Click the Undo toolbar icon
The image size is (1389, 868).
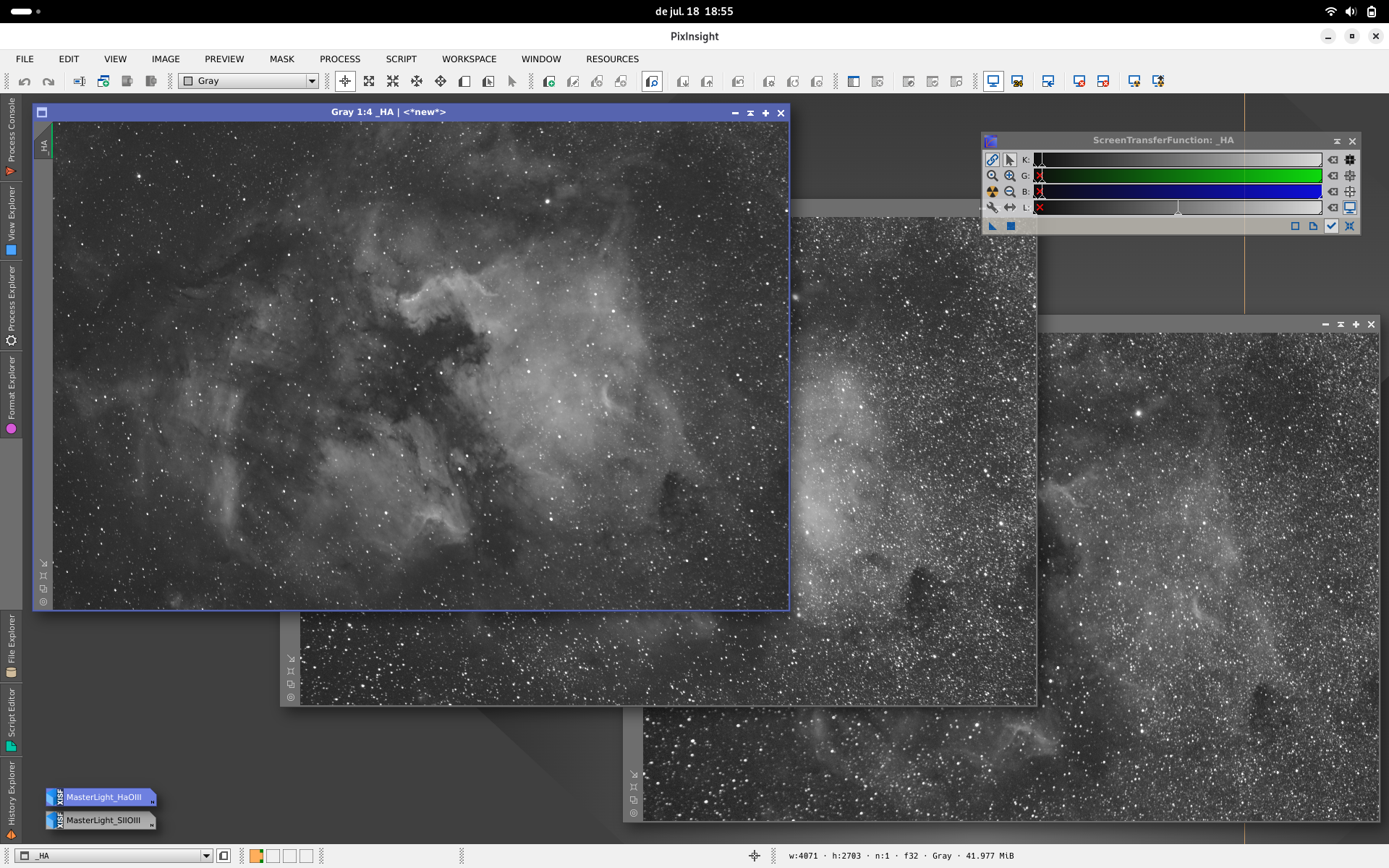coord(25,82)
